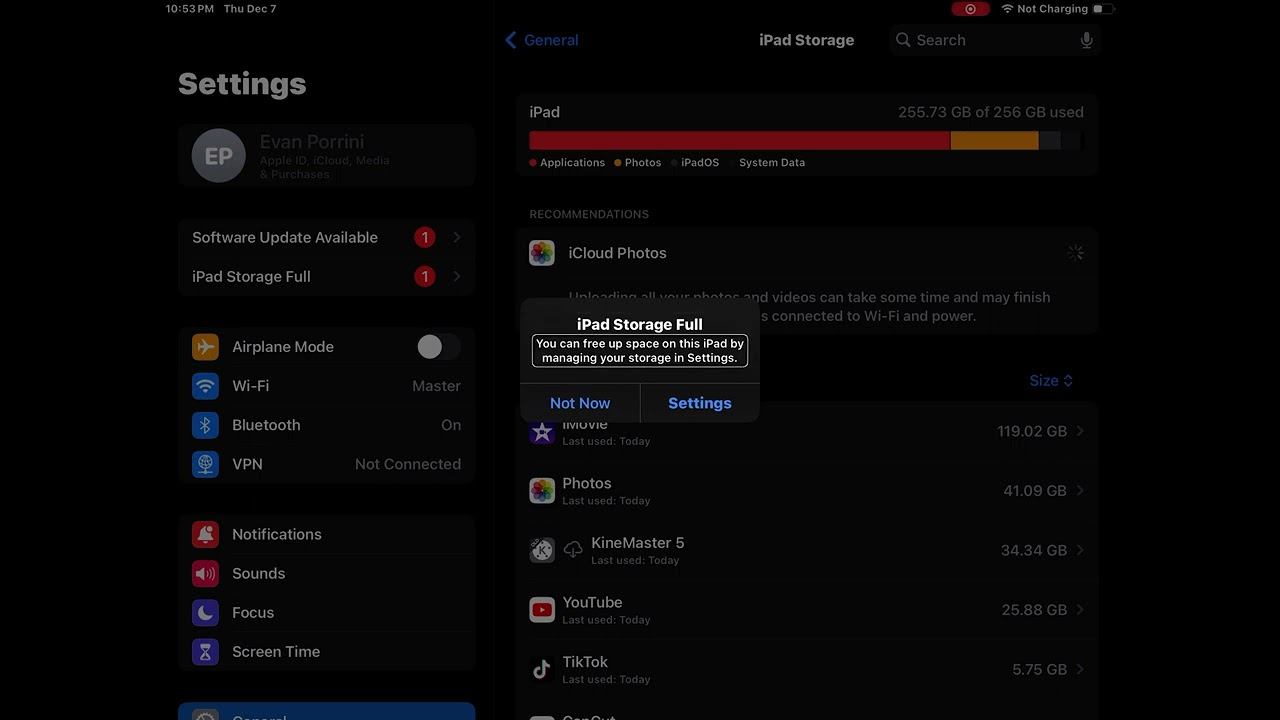
Task: Tap Software Update Available label
Action: tap(285, 238)
